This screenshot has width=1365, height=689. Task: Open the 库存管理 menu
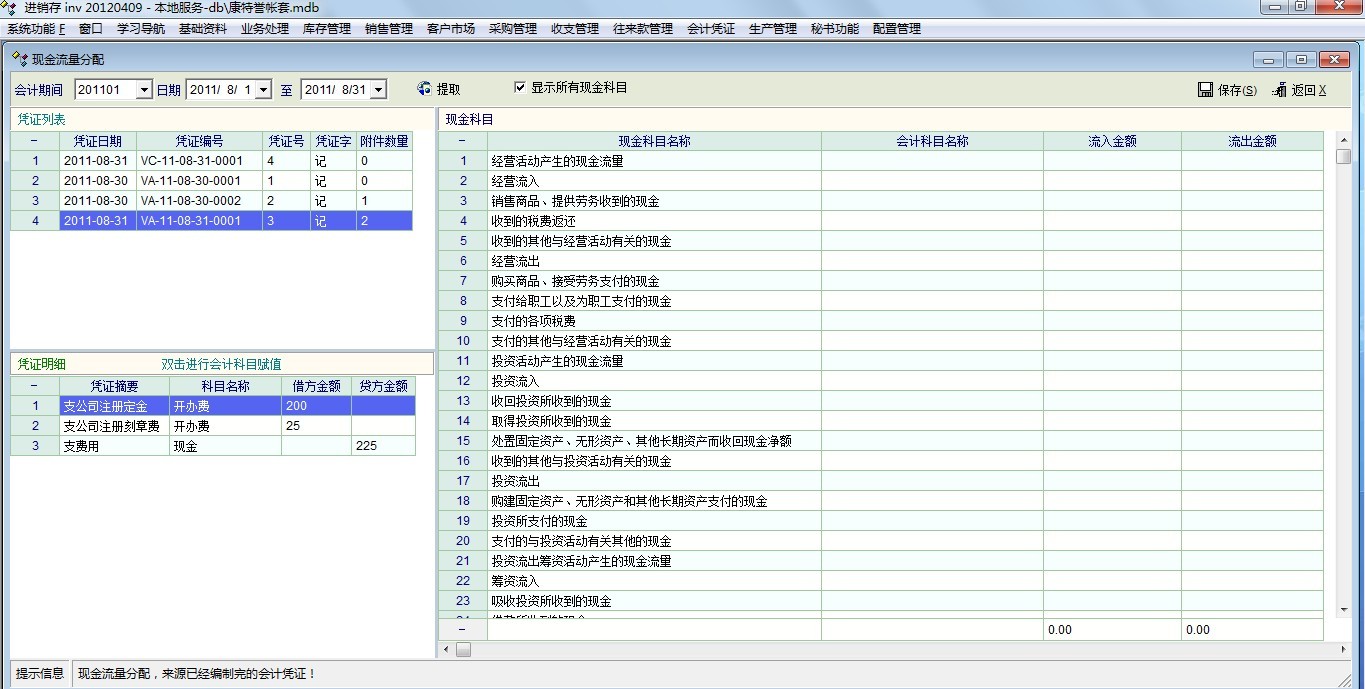pos(326,29)
